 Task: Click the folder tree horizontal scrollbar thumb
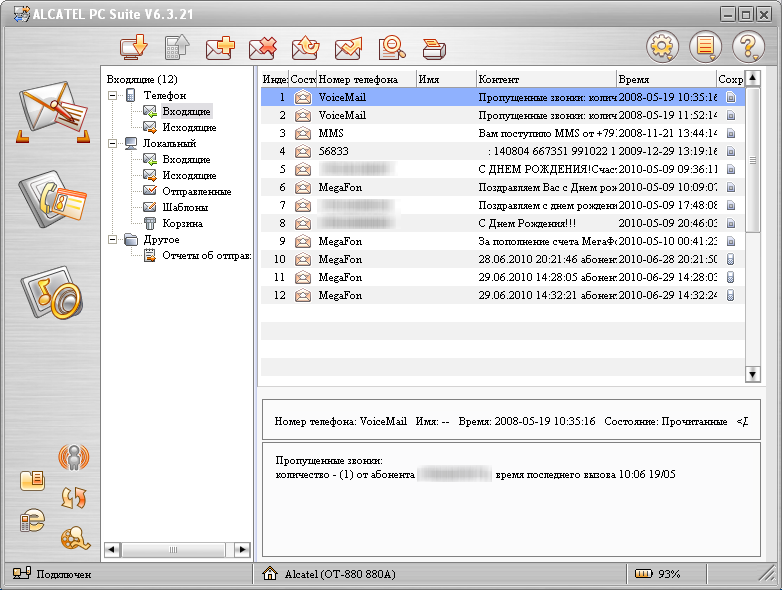173,550
